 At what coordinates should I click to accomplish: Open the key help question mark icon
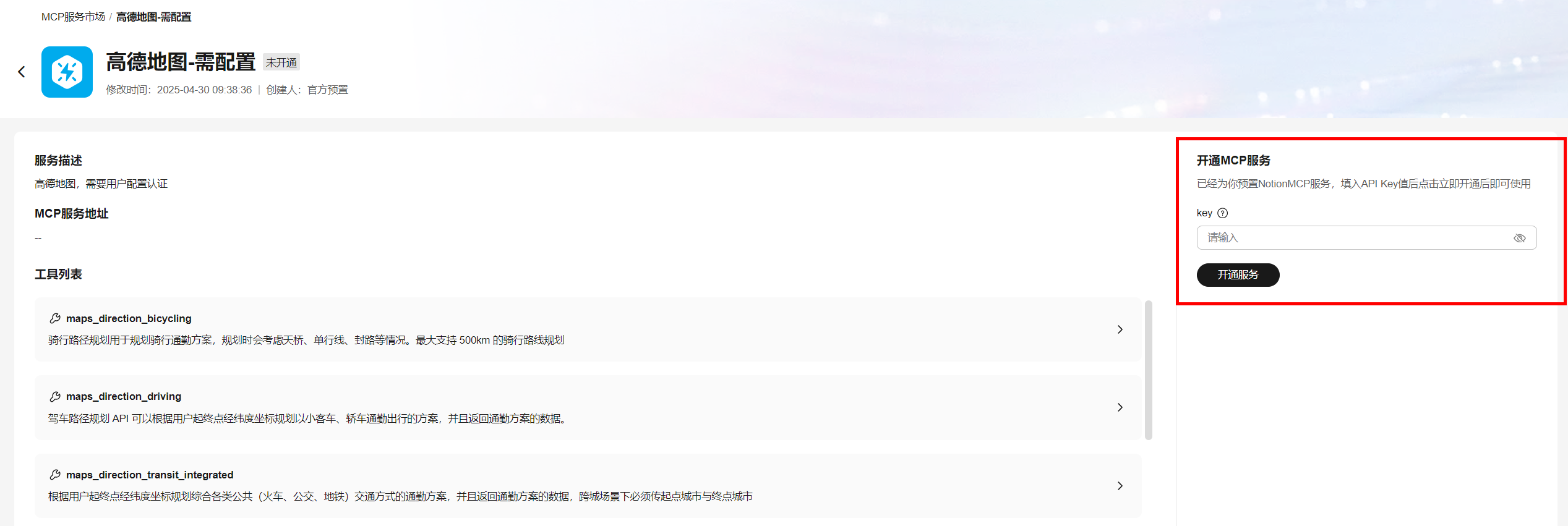1222,213
